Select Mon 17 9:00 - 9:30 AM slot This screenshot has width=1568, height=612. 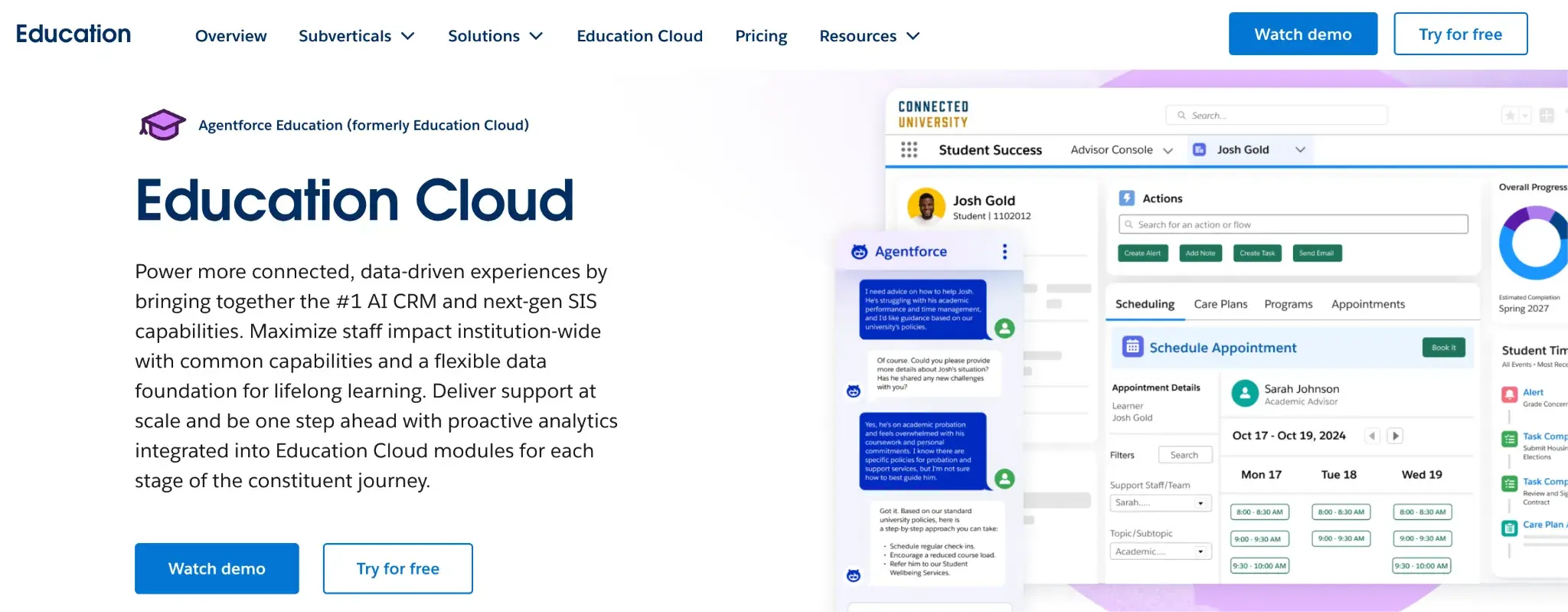[1259, 539]
